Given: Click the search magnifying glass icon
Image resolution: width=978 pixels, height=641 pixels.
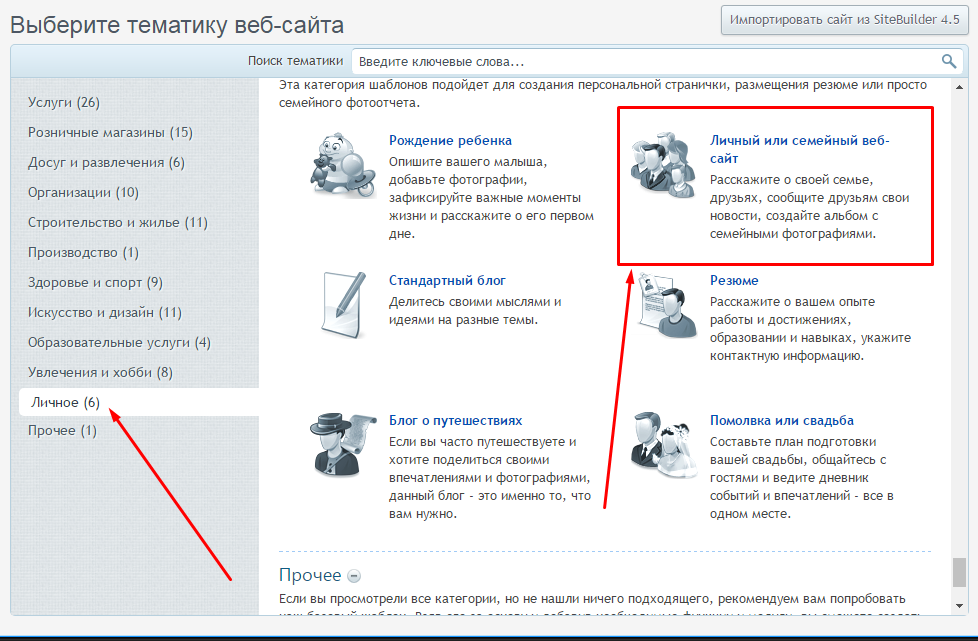Looking at the screenshot, I should coord(949,61).
